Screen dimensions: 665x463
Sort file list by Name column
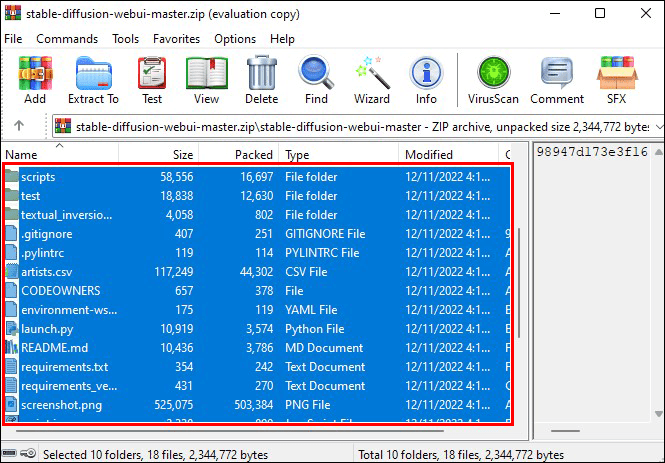click(x=60, y=155)
